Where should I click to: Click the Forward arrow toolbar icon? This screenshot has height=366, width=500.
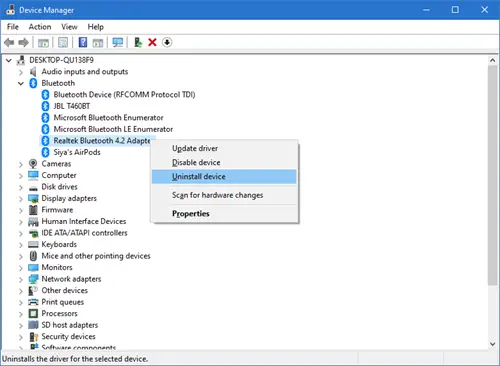[x=23, y=42]
